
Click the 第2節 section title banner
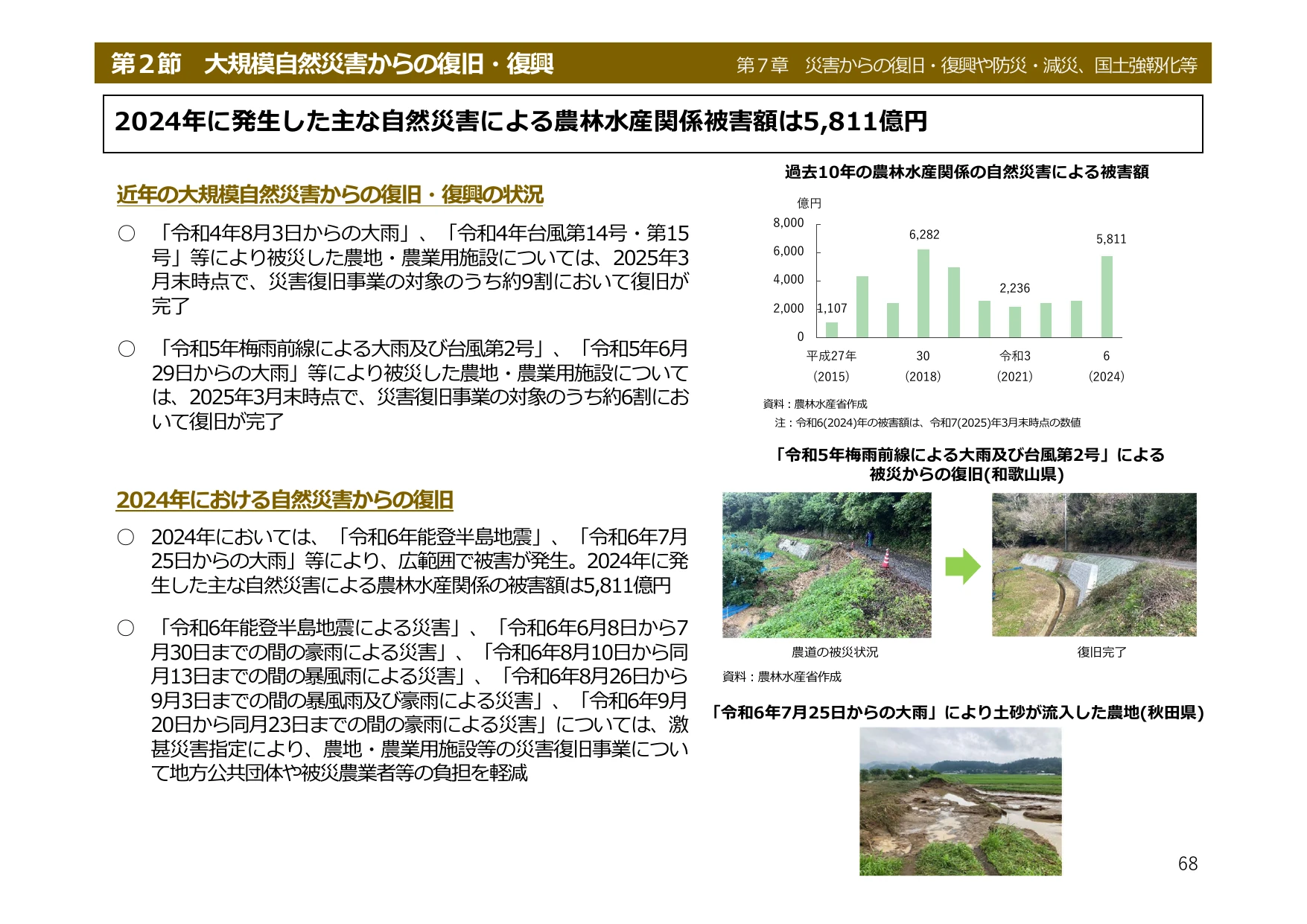[332, 63]
